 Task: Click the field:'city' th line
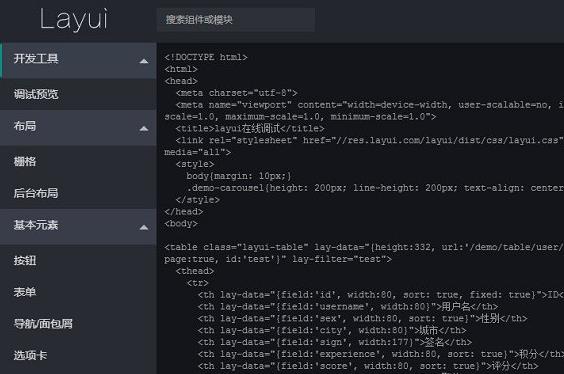click(332, 330)
